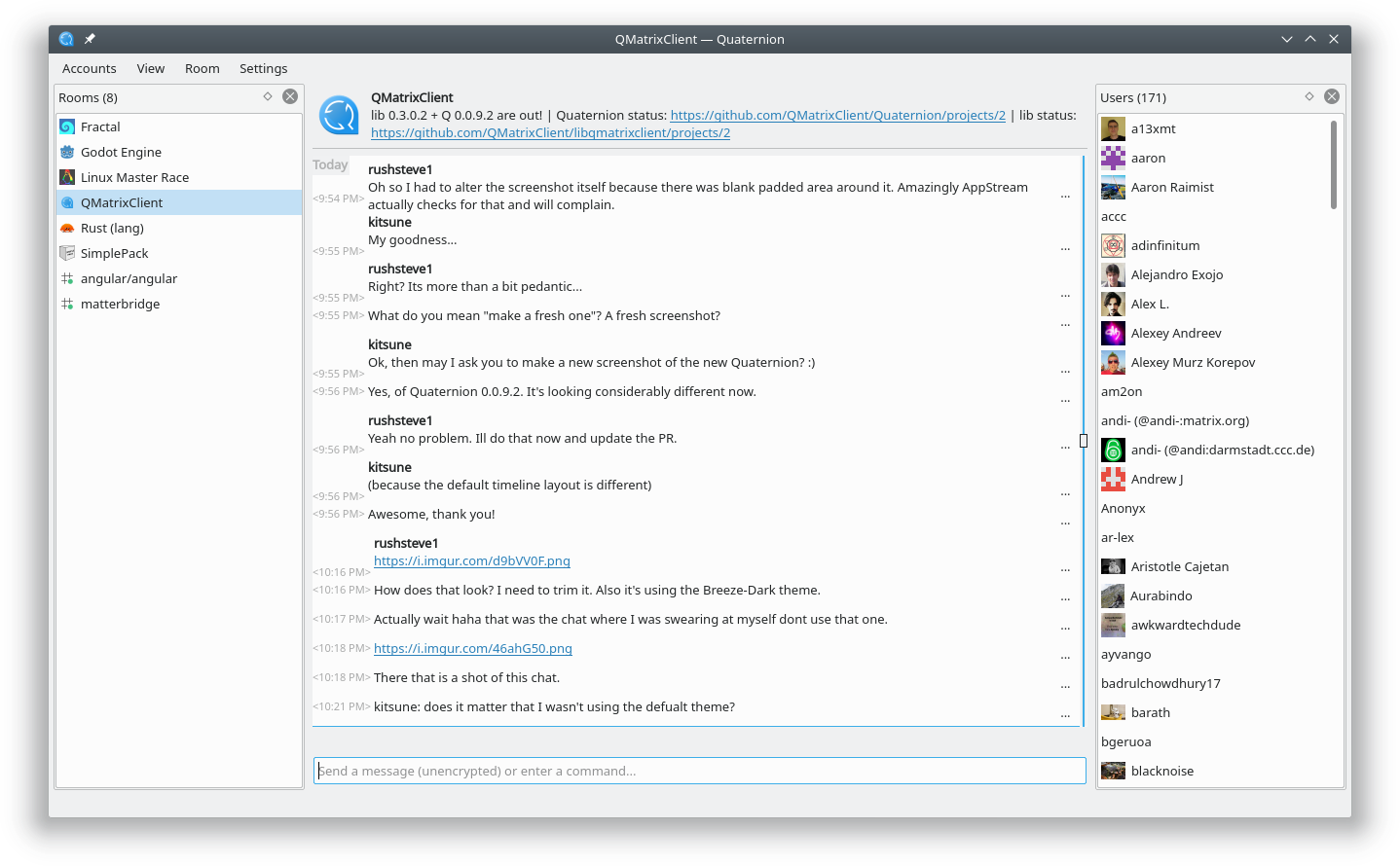The height and width of the screenshot is (866, 1400).
Task: Open options for 'Awesome, thank you!' message
Action: pos(1065,523)
